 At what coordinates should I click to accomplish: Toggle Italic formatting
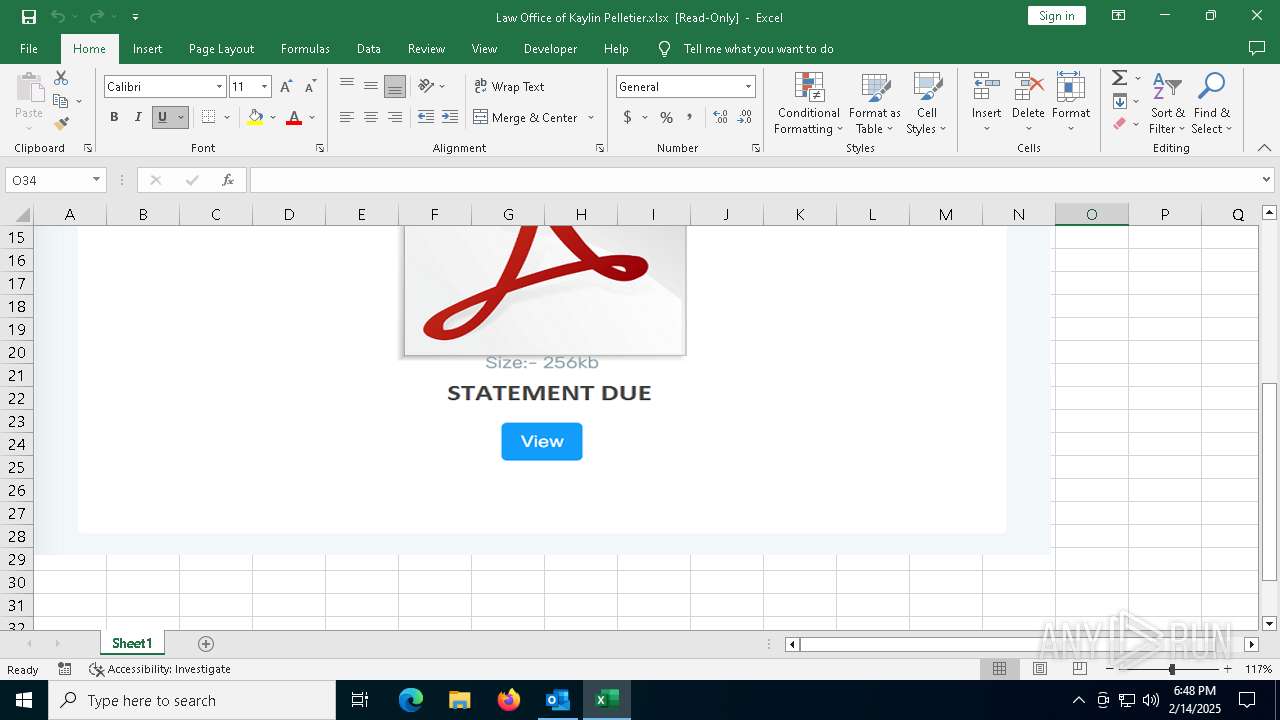(x=138, y=118)
